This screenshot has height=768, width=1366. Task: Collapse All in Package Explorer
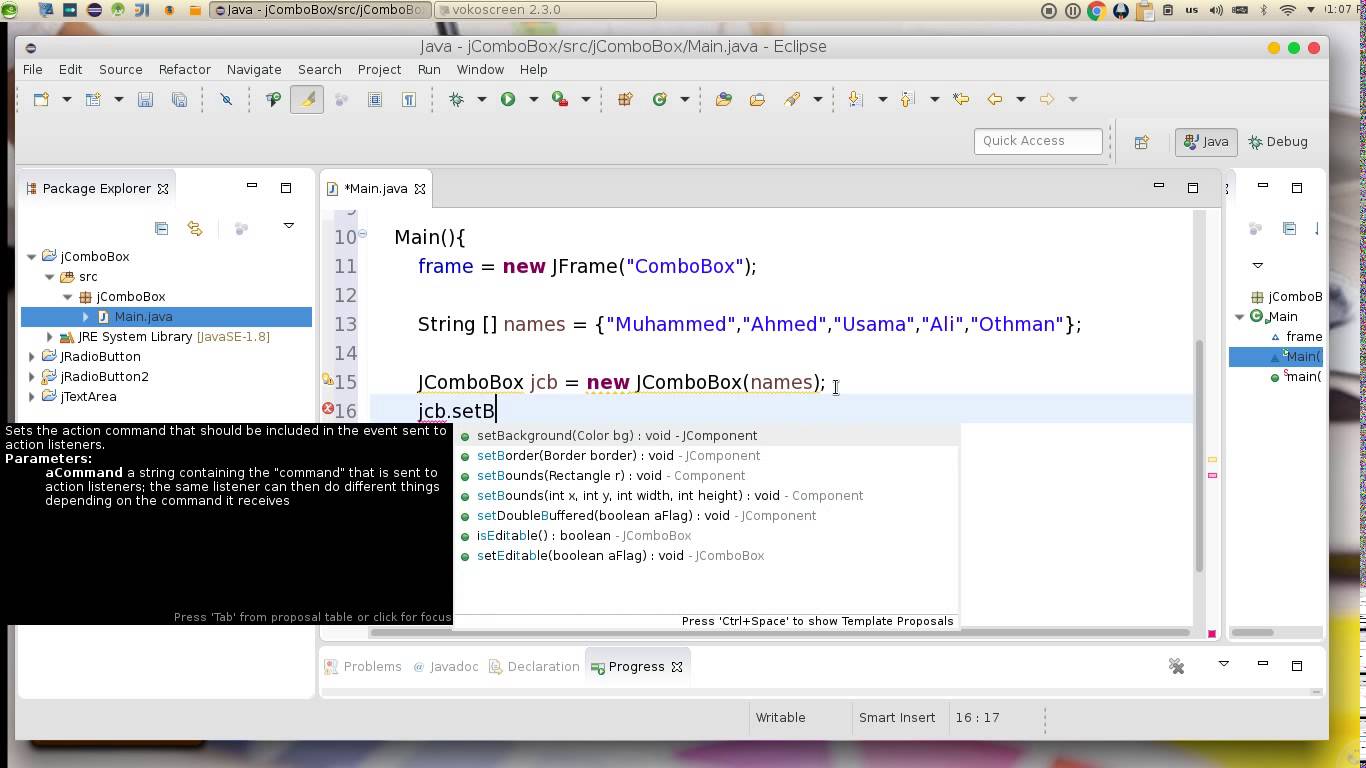coord(161,228)
